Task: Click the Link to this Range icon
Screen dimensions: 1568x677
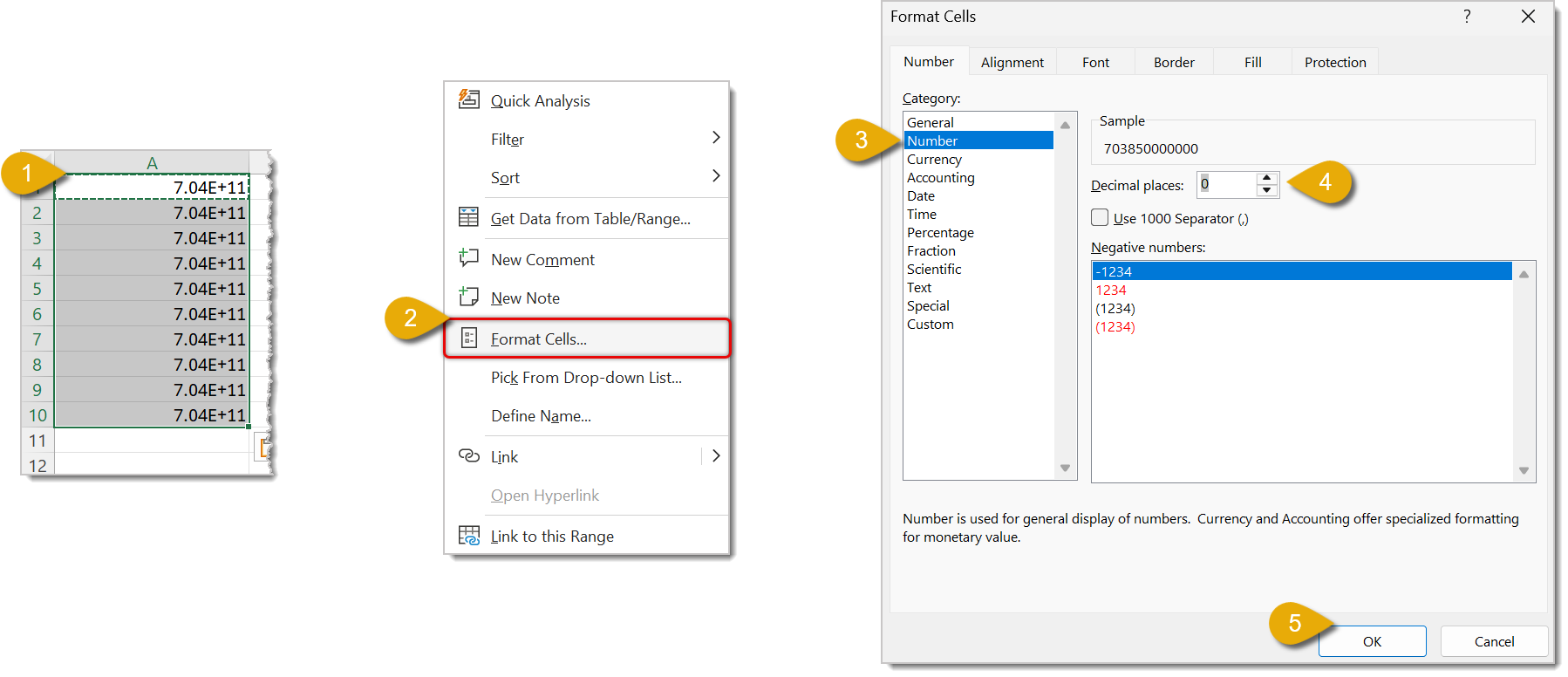Action: (469, 535)
